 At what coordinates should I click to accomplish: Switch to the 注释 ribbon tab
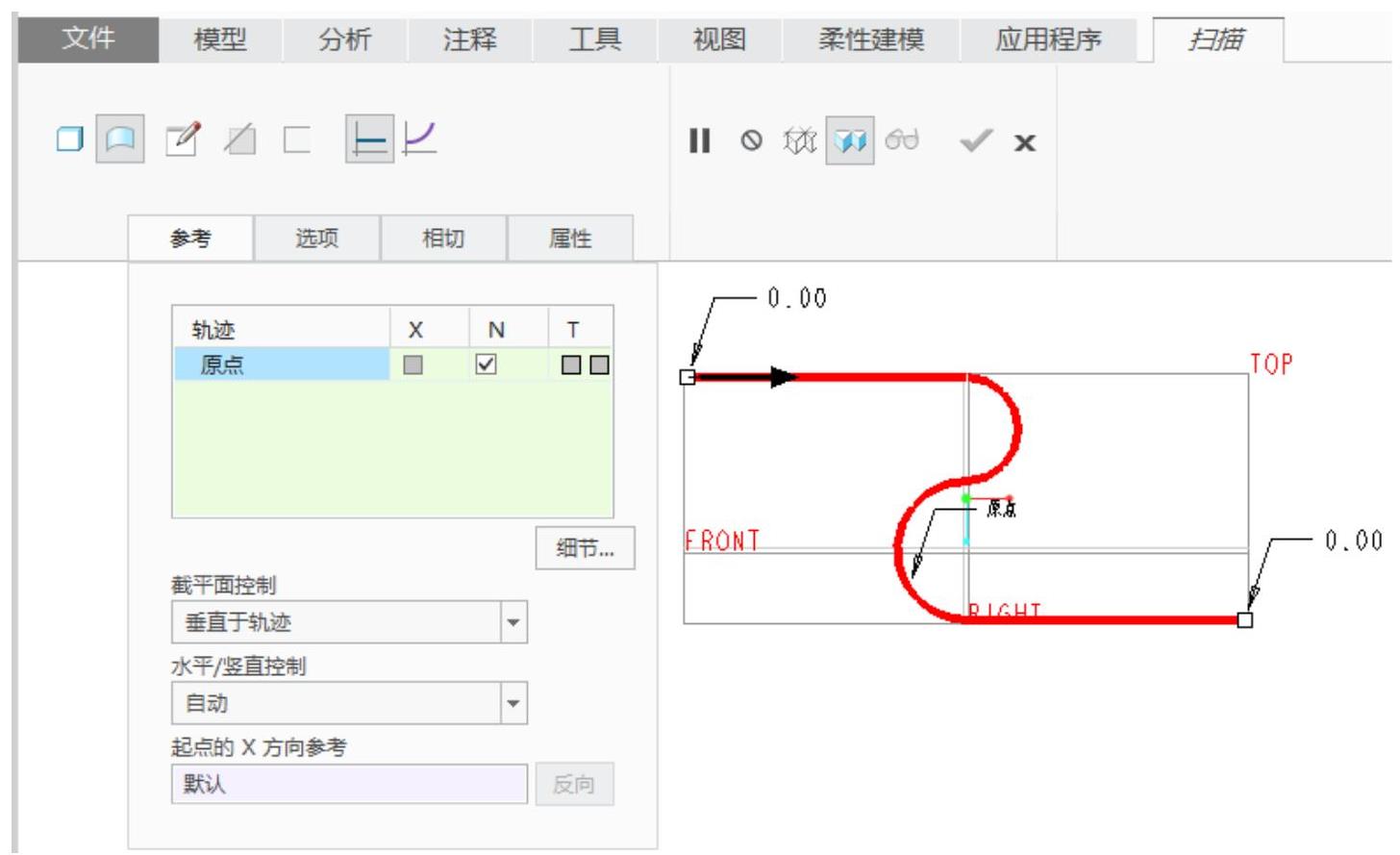click(470, 39)
